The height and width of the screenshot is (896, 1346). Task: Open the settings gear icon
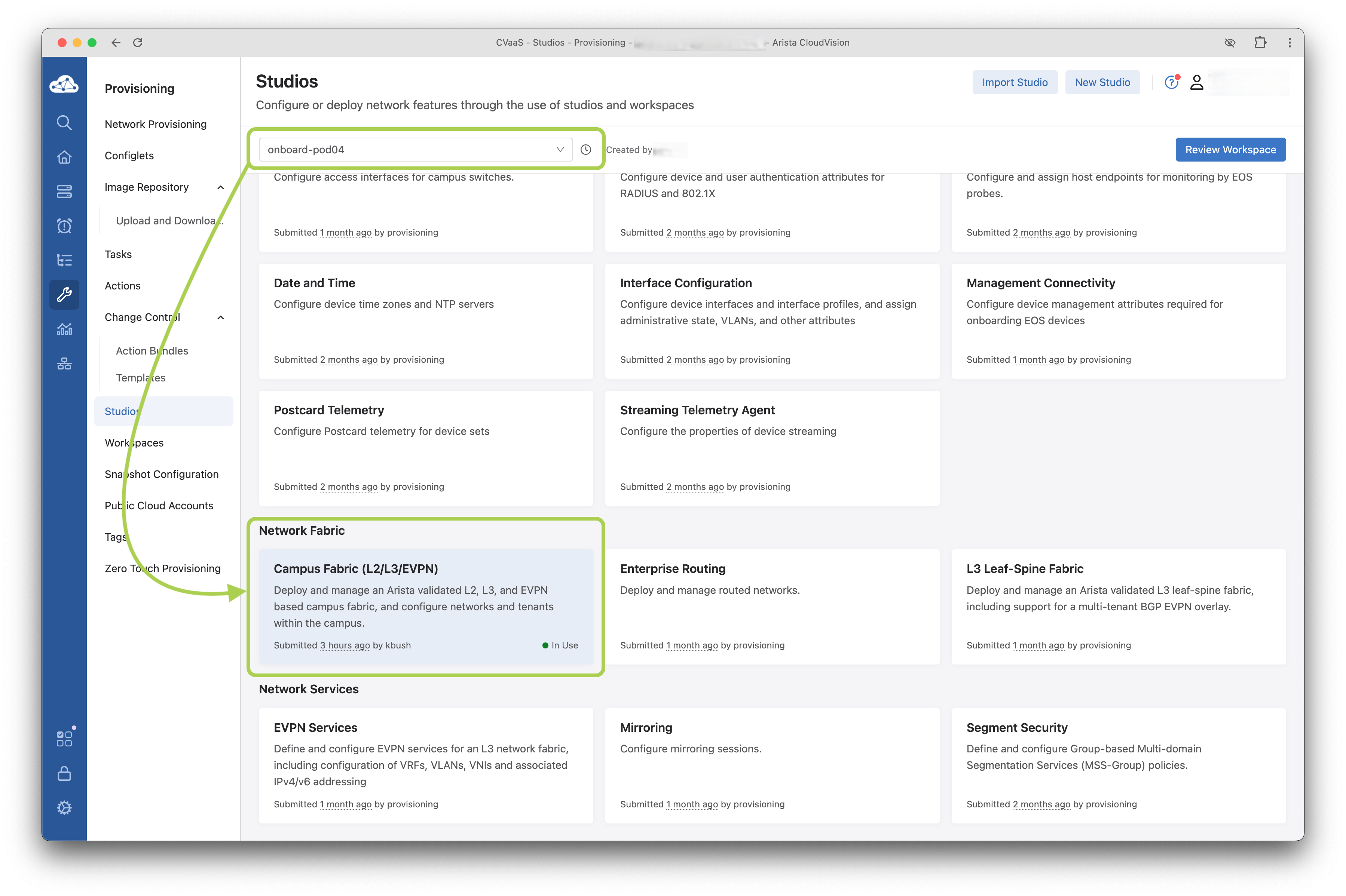pos(64,807)
